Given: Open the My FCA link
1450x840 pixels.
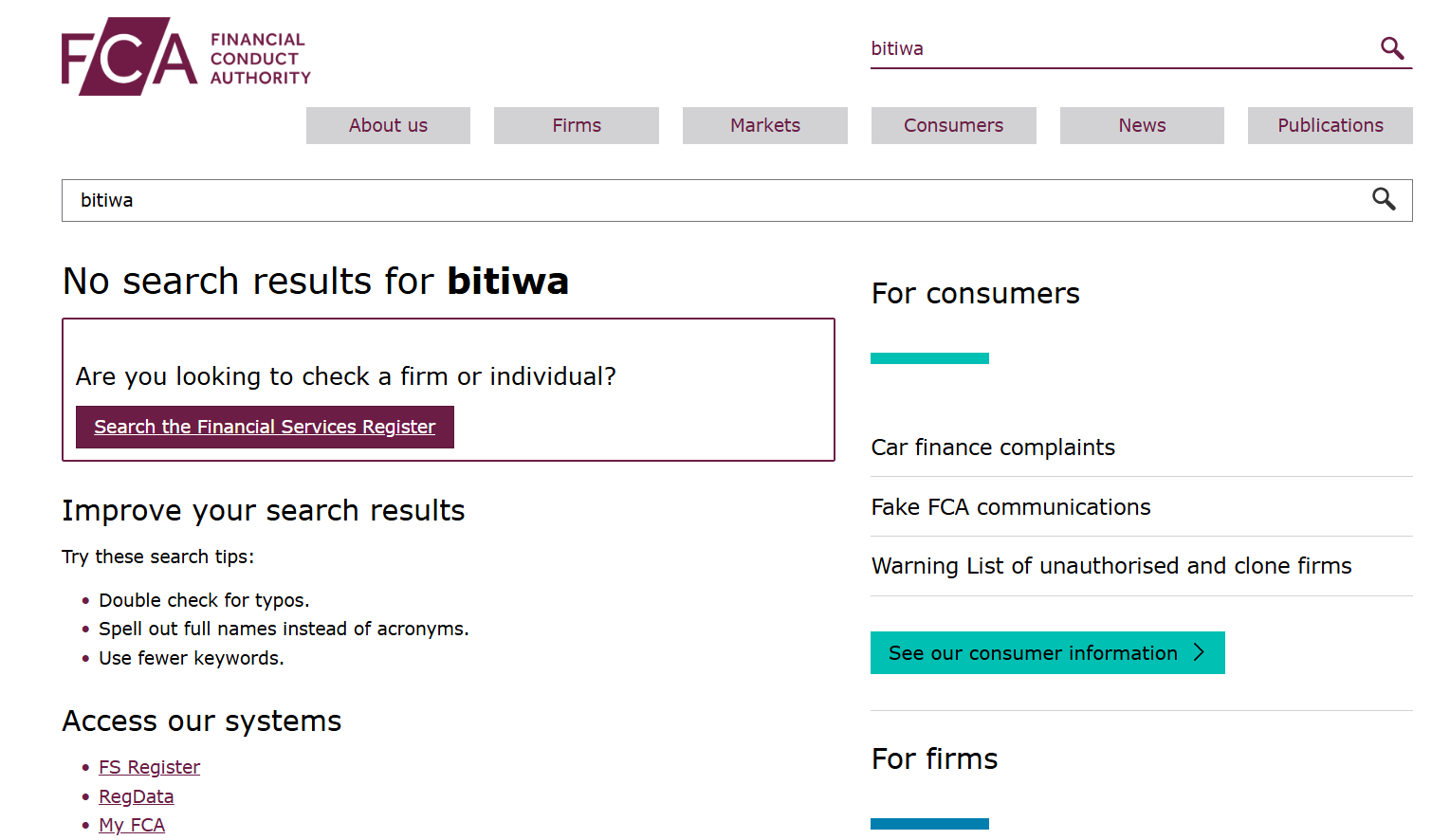Looking at the screenshot, I should pos(132,825).
